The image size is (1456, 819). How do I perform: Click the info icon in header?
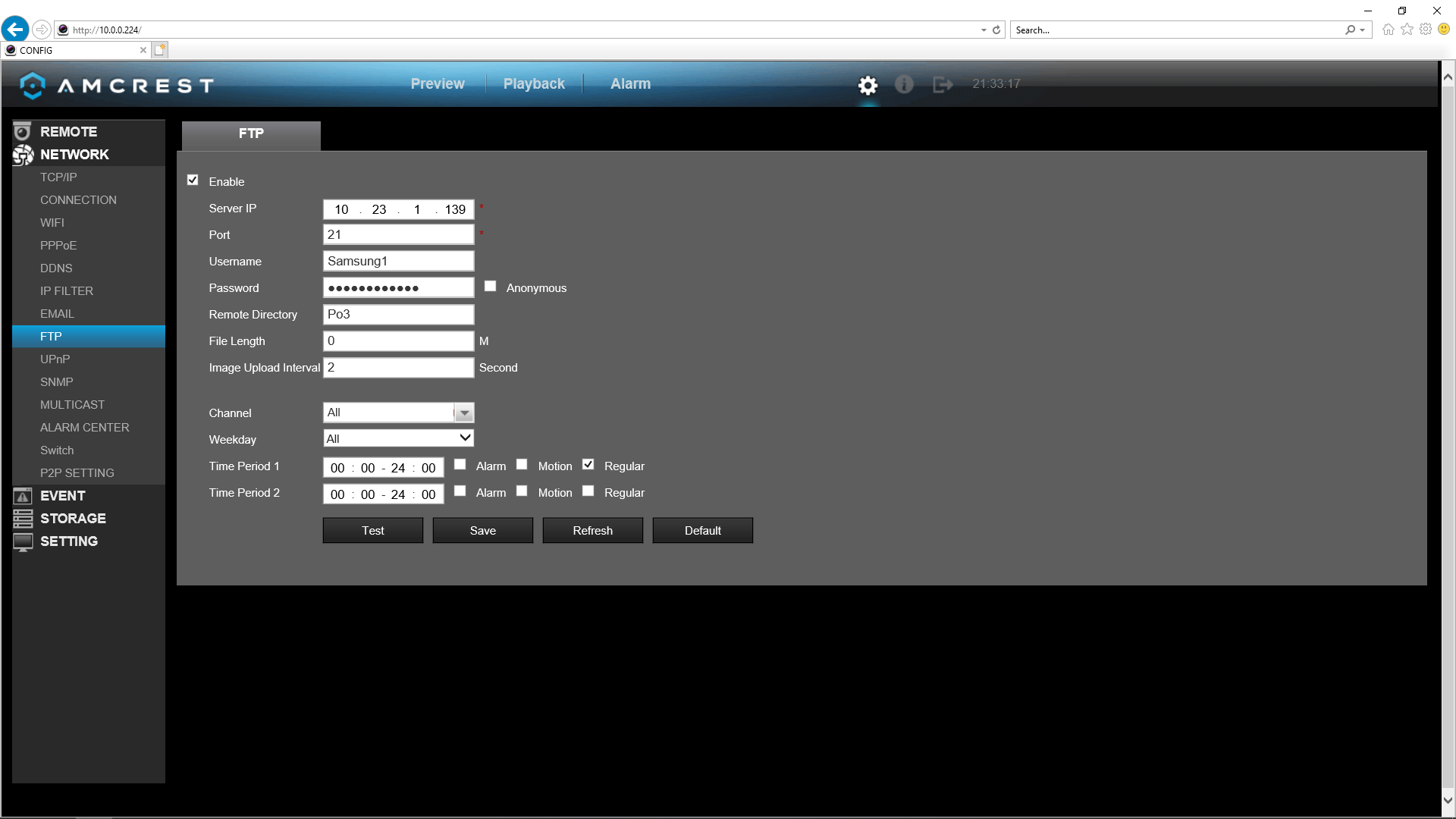(904, 84)
